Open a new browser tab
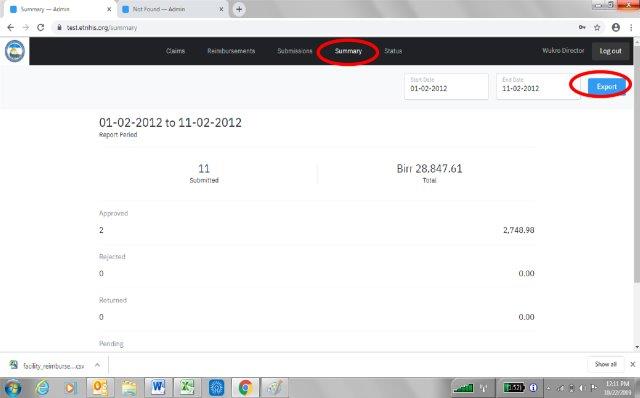This screenshot has height=398, width=640. click(239, 9)
